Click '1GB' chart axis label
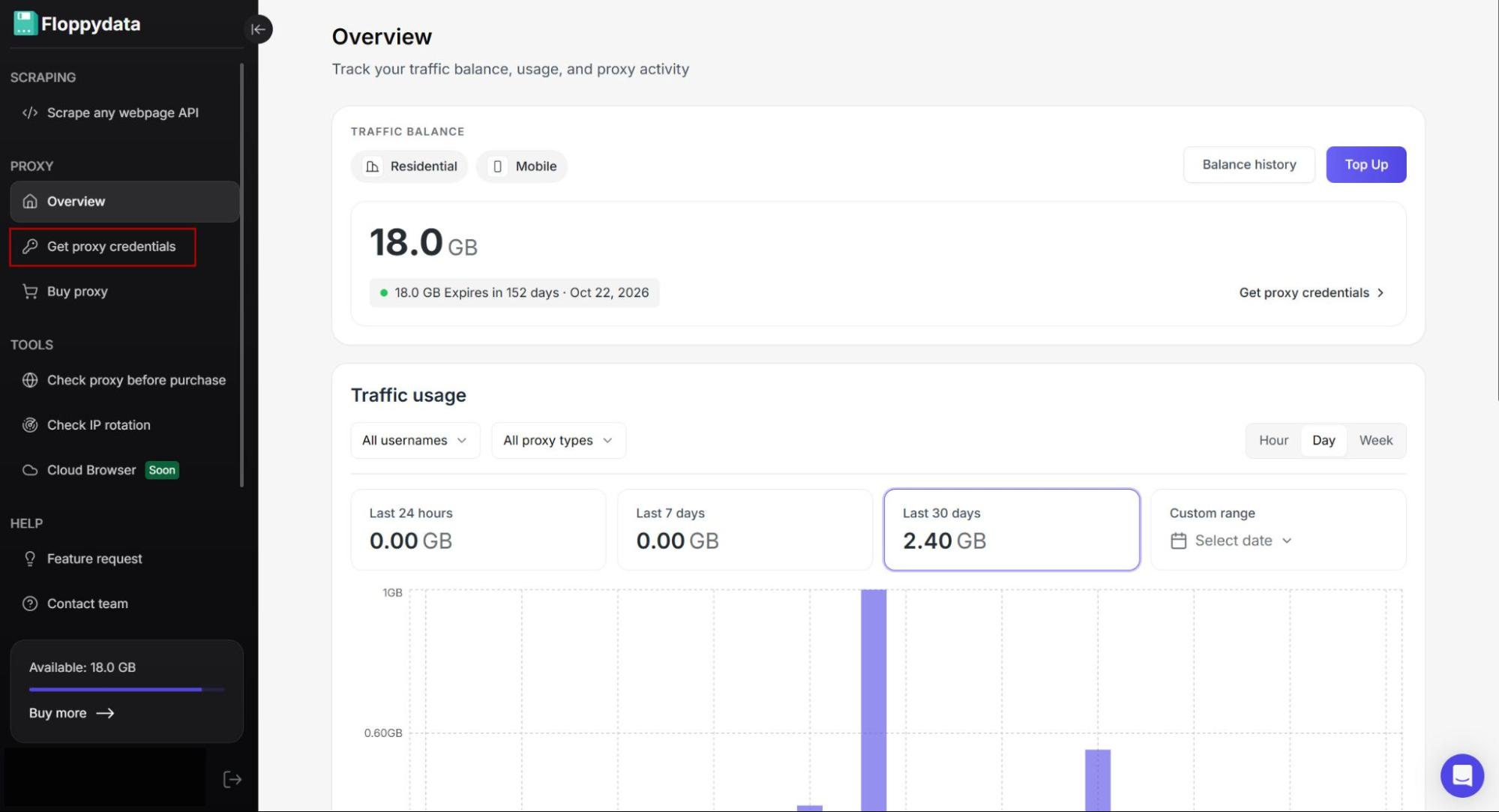Viewport: 1499px width, 812px height. coord(392,592)
